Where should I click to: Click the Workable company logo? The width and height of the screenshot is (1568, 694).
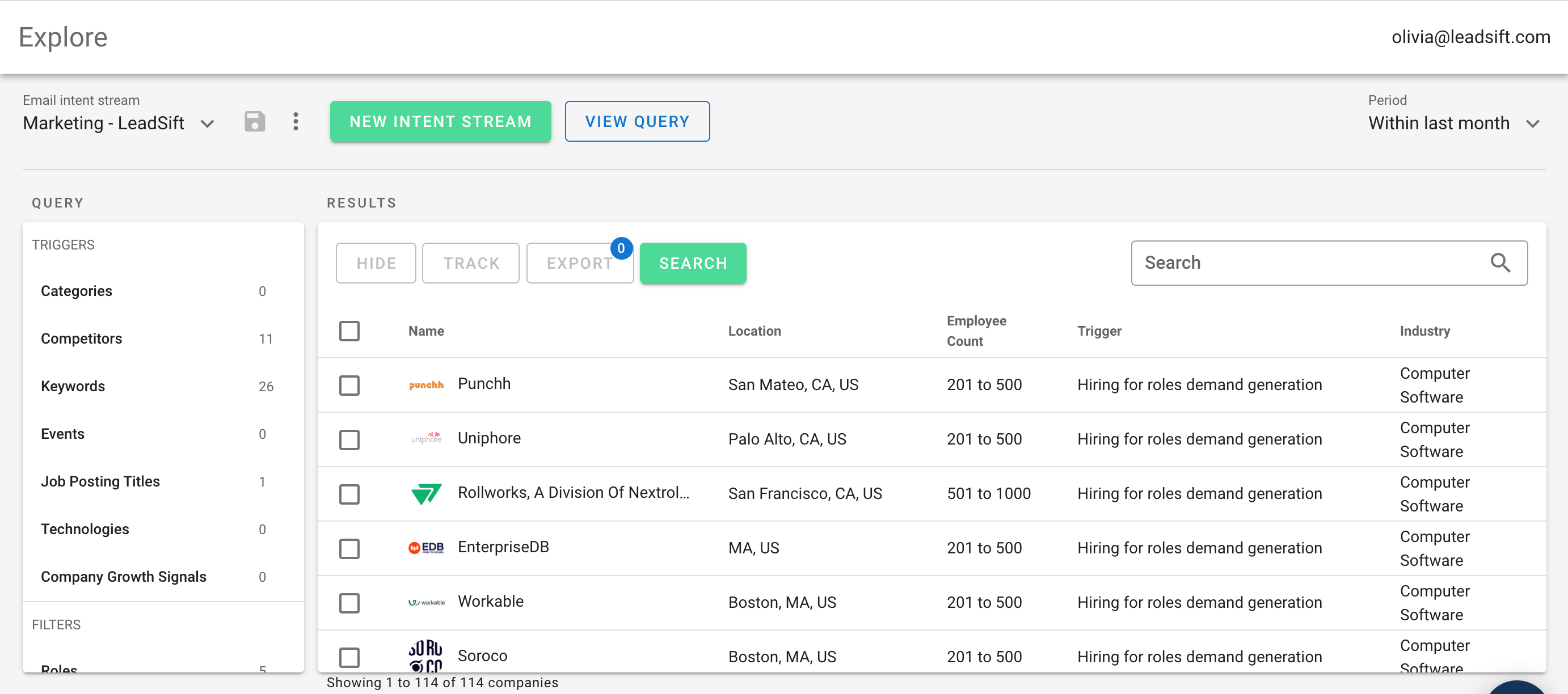coord(426,602)
